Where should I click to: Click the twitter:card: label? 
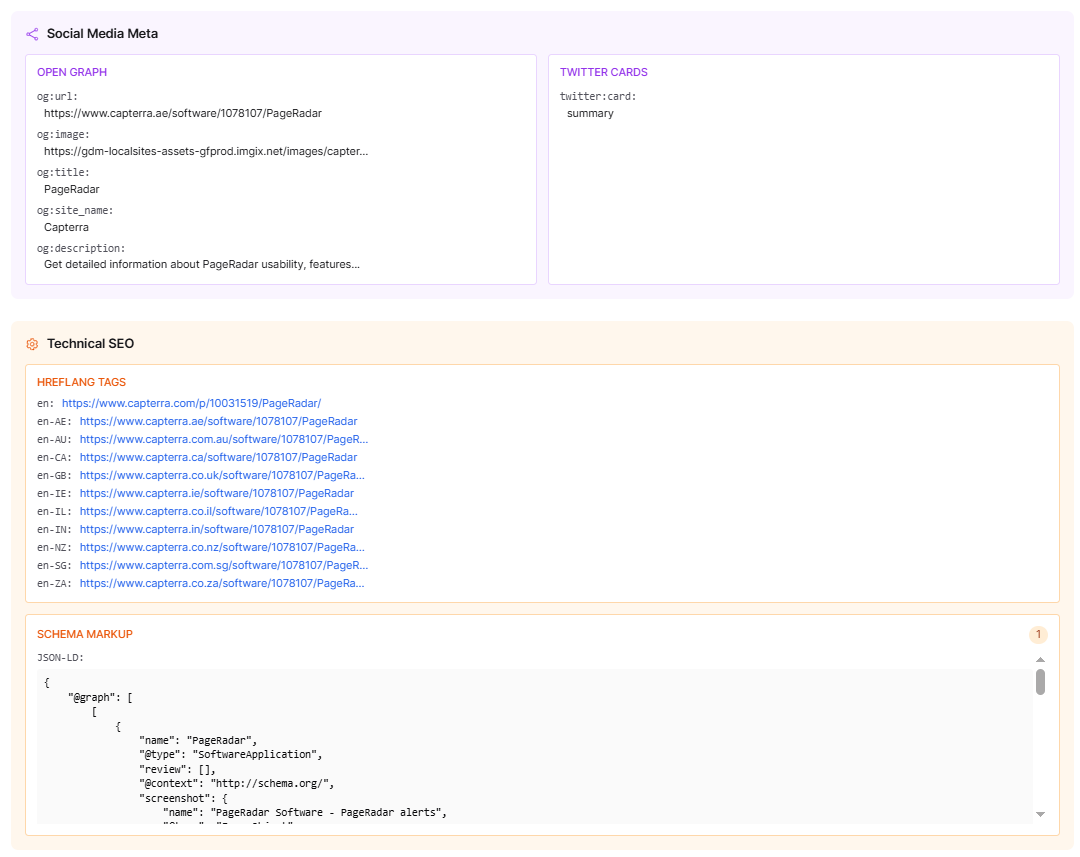click(x=598, y=96)
